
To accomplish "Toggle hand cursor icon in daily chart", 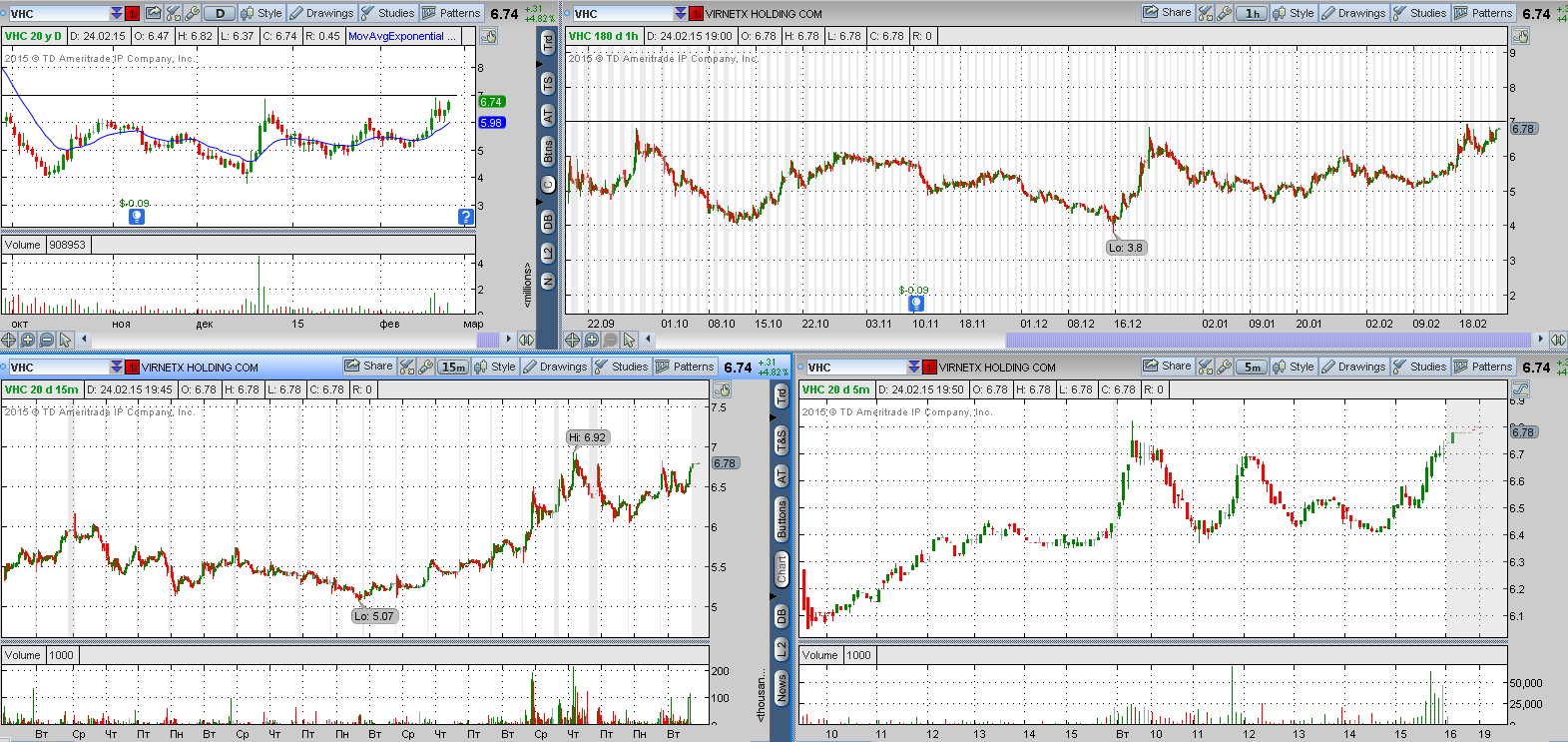I will click(x=488, y=36).
